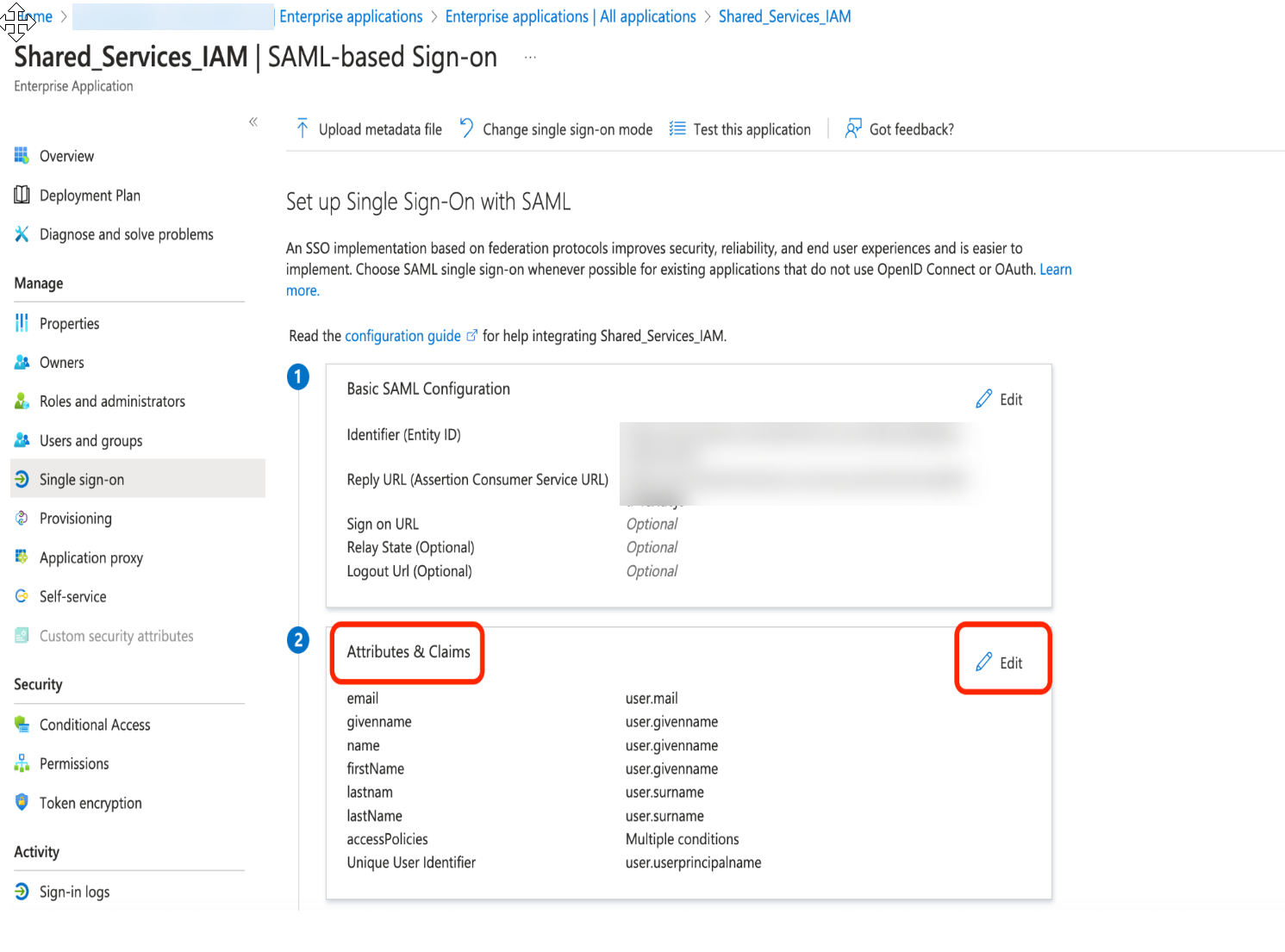Click the Conditional Access icon
This screenshot has width=1285, height=952.
(x=22, y=724)
